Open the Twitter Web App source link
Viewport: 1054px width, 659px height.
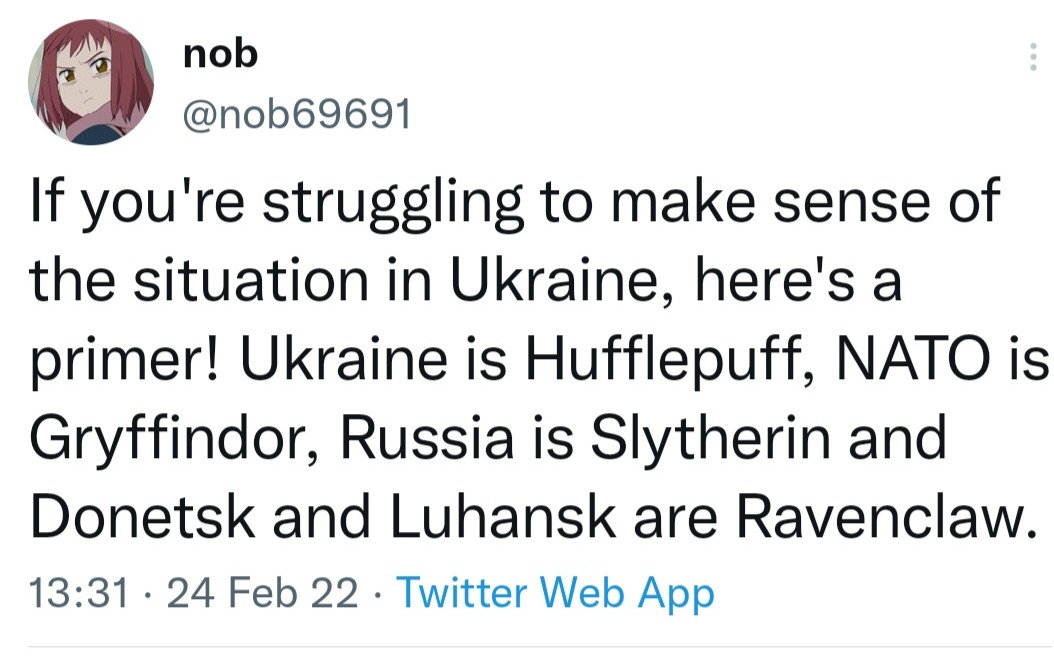point(556,594)
